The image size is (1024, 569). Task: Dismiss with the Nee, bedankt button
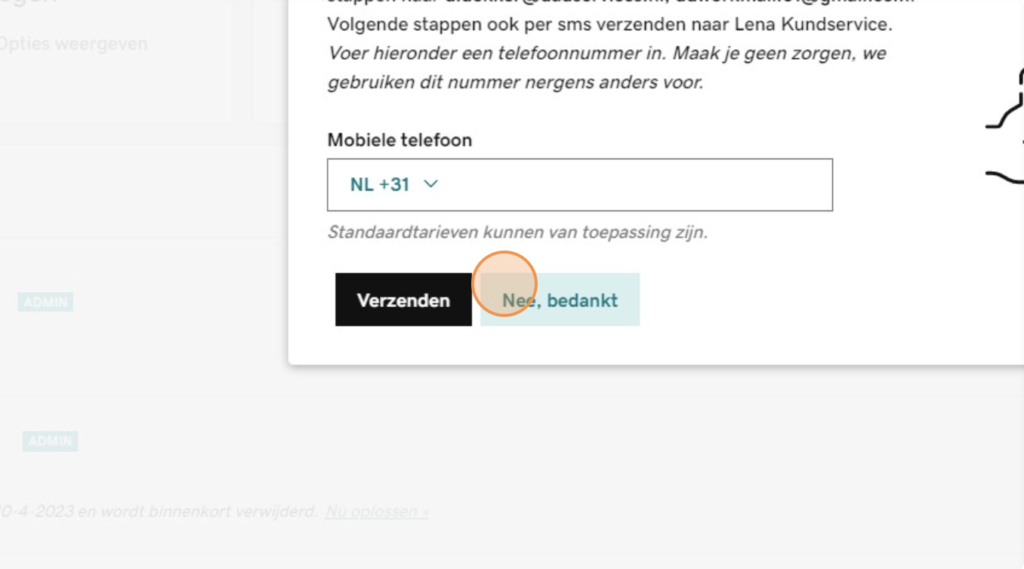tap(560, 300)
